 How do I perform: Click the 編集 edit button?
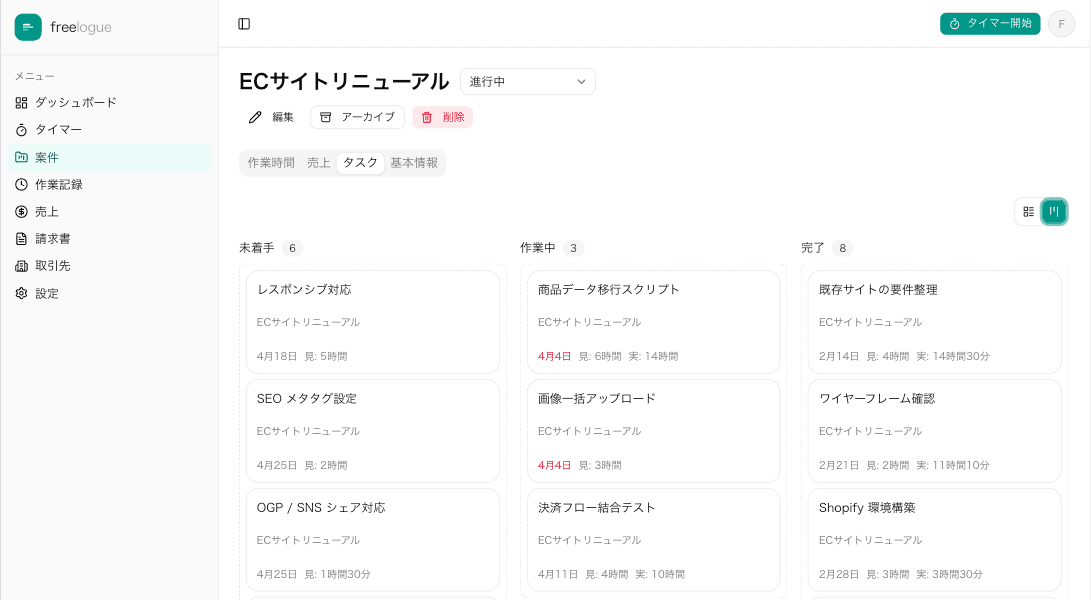pyautogui.click(x=270, y=117)
